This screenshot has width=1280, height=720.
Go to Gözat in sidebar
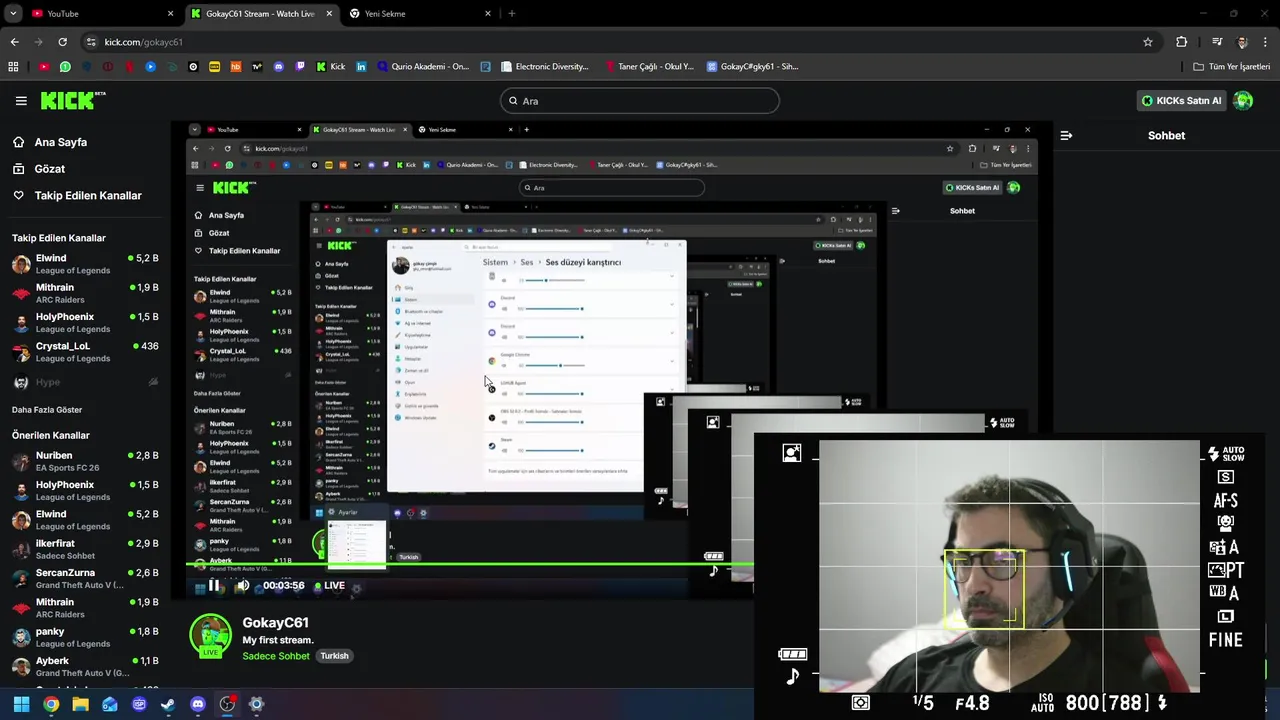(x=39, y=169)
